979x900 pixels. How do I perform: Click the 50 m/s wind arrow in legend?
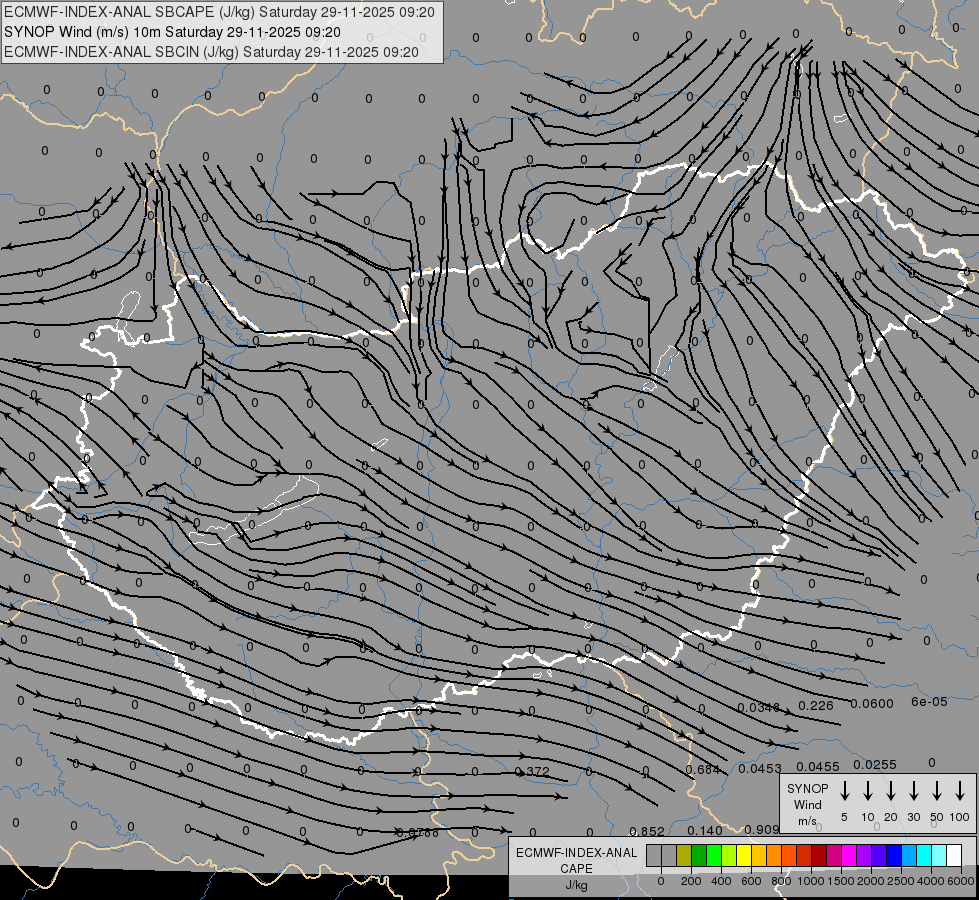(x=937, y=790)
